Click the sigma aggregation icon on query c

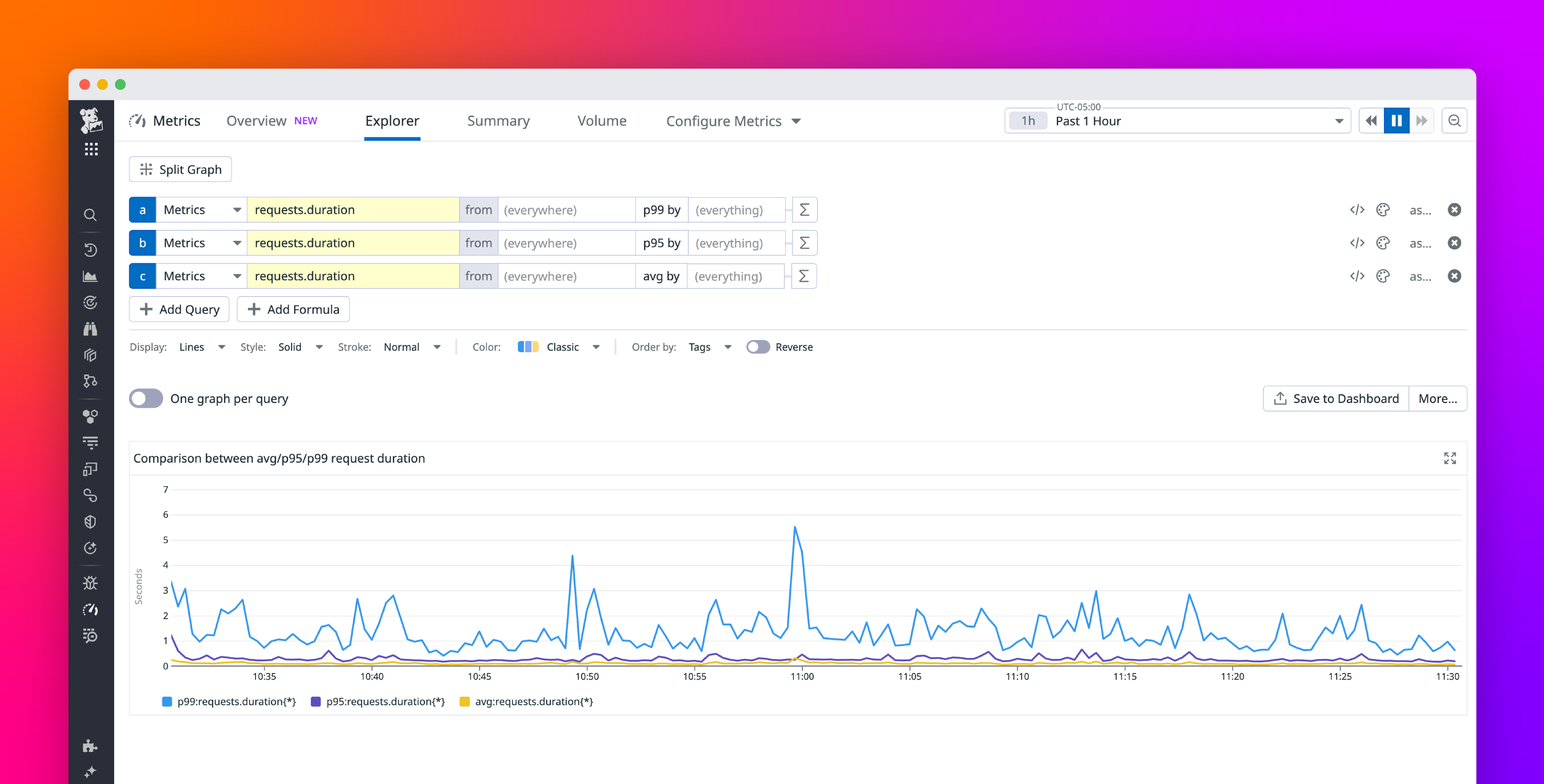804,276
